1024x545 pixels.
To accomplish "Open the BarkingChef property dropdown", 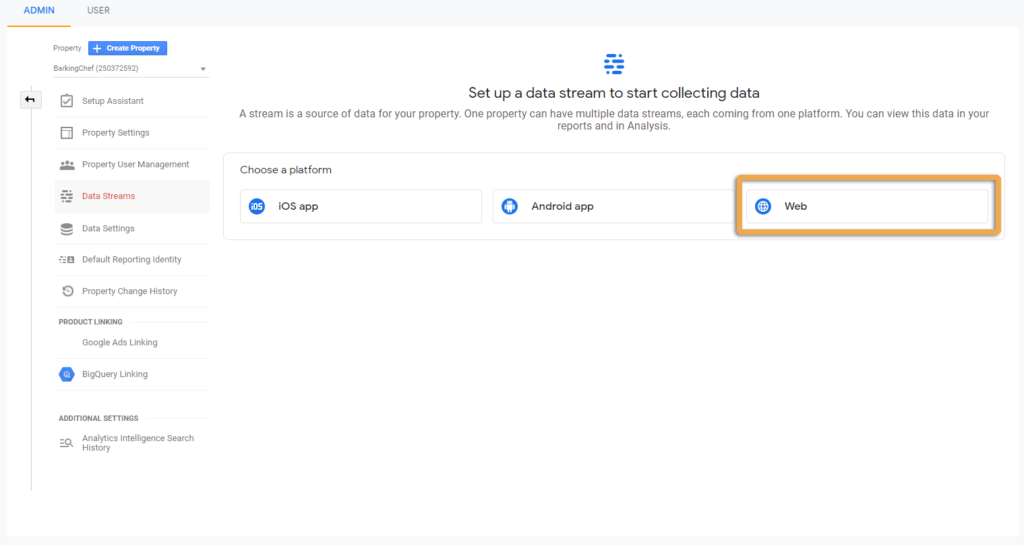I will (x=131, y=69).
